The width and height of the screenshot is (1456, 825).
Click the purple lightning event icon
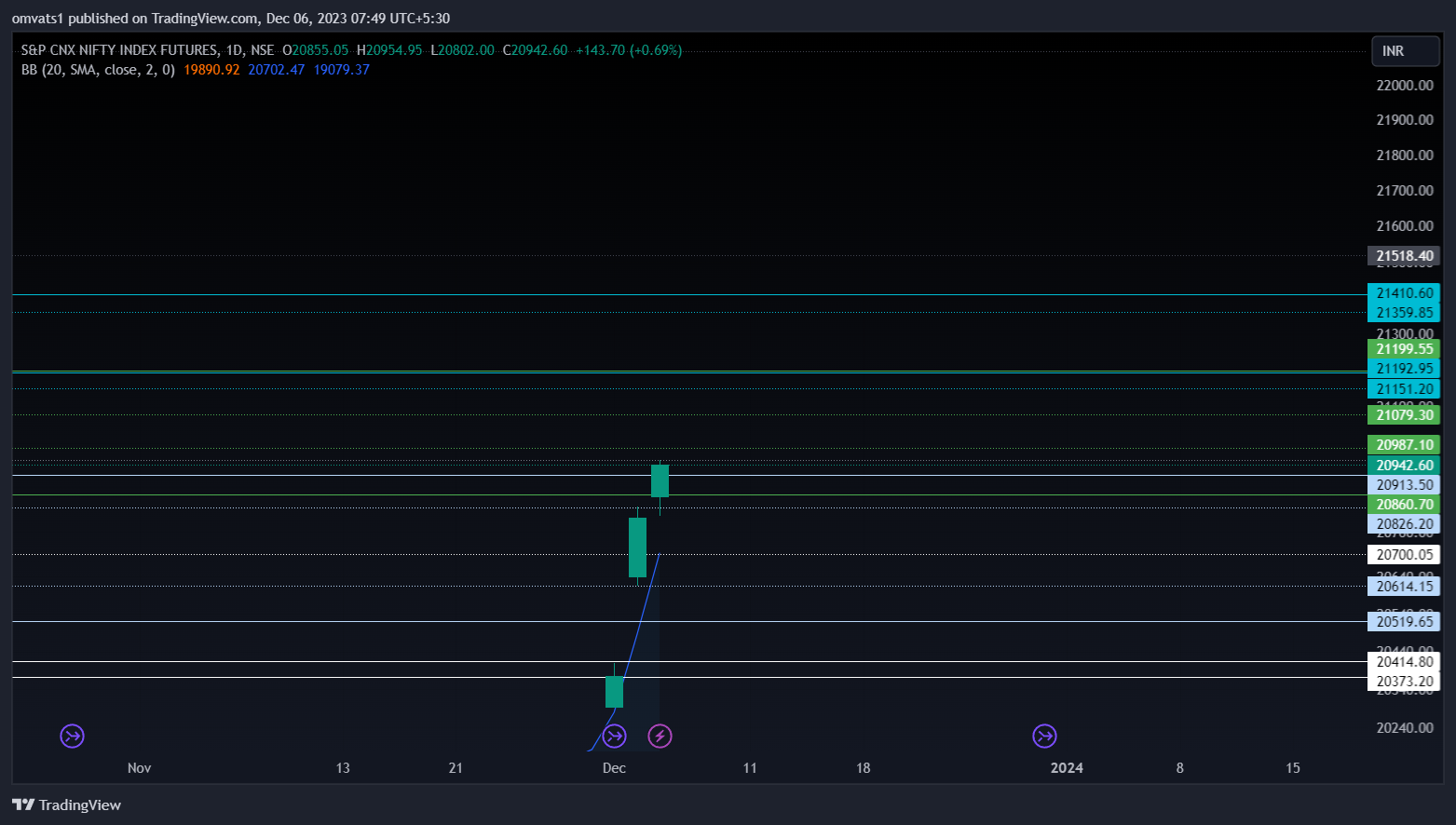660,737
